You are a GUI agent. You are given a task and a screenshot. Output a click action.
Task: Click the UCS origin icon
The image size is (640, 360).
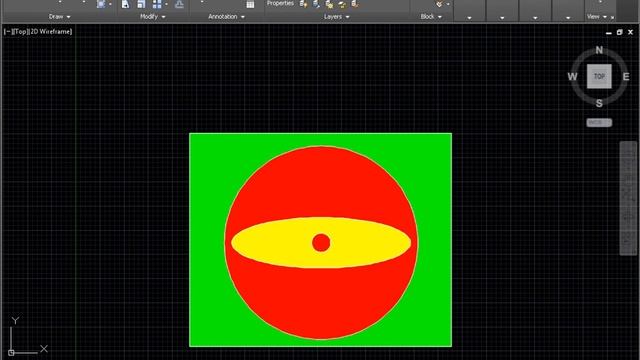pos(11,353)
